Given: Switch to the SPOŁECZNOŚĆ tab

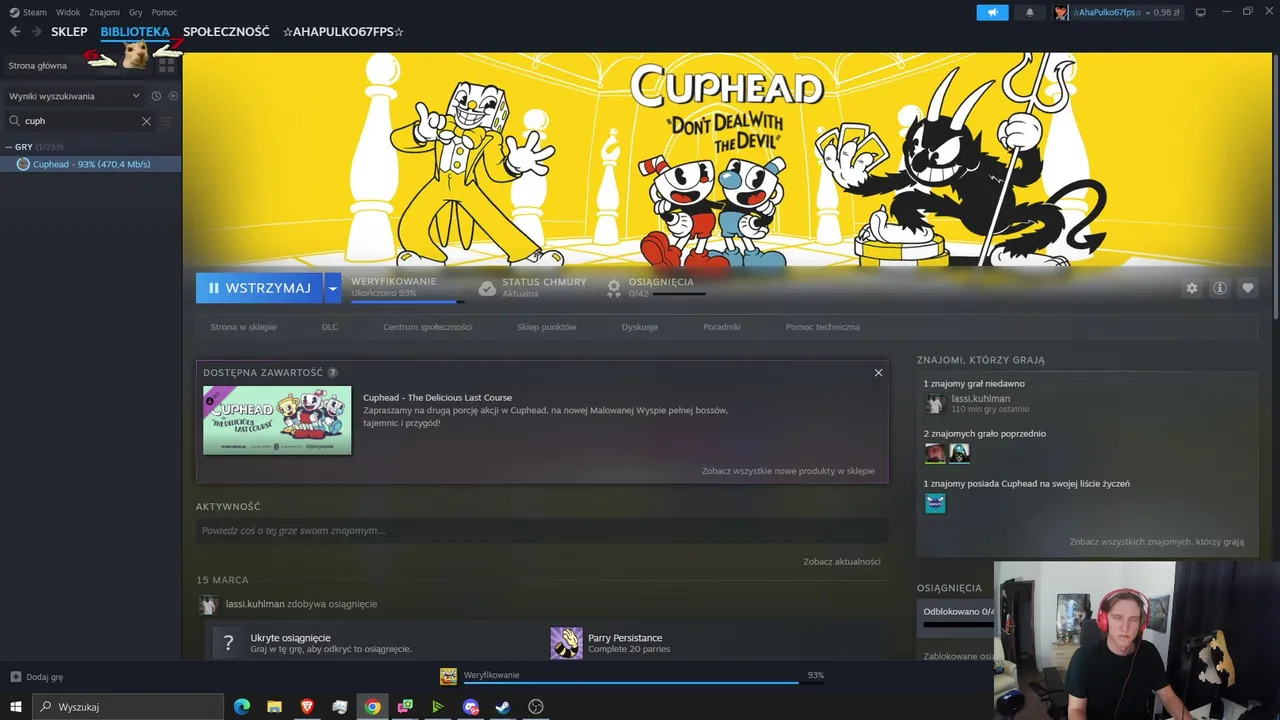Looking at the screenshot, I should [x=226, y=32].
